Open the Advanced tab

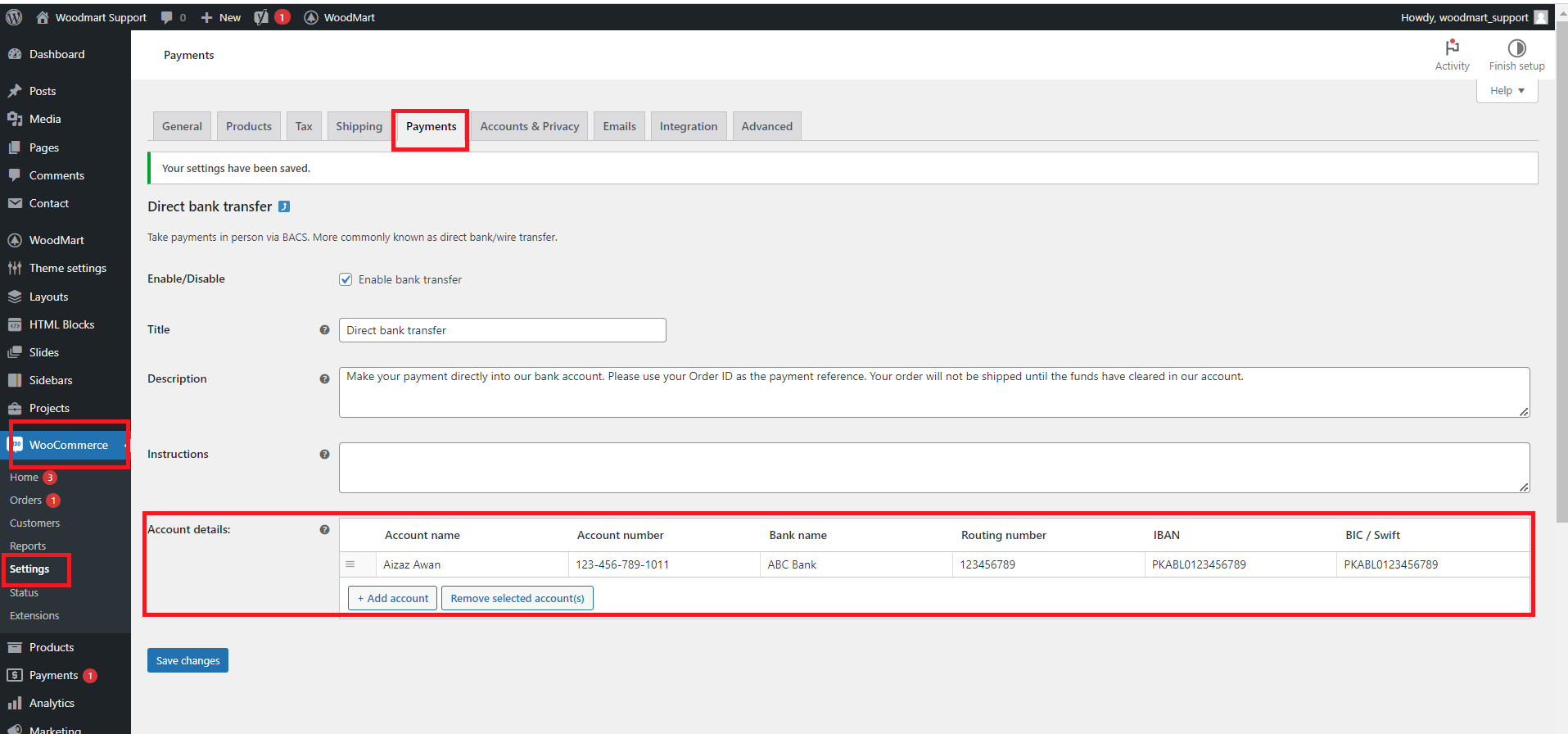pyautogui.click(x=767, y=126)
